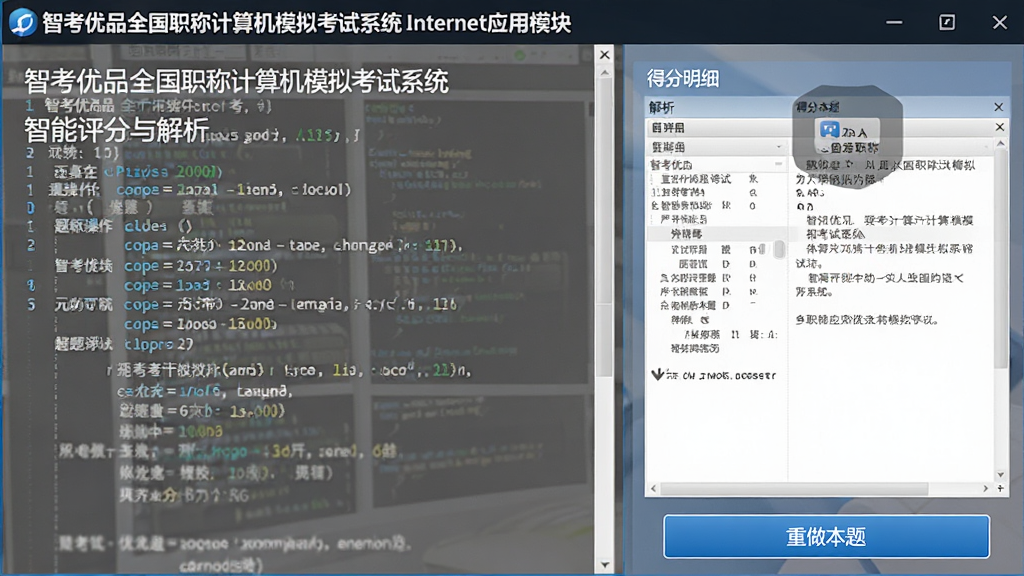The height and width of the screenshot is (576, 1024).
Task: Close the second header row with X
Action: click(999, 127)
